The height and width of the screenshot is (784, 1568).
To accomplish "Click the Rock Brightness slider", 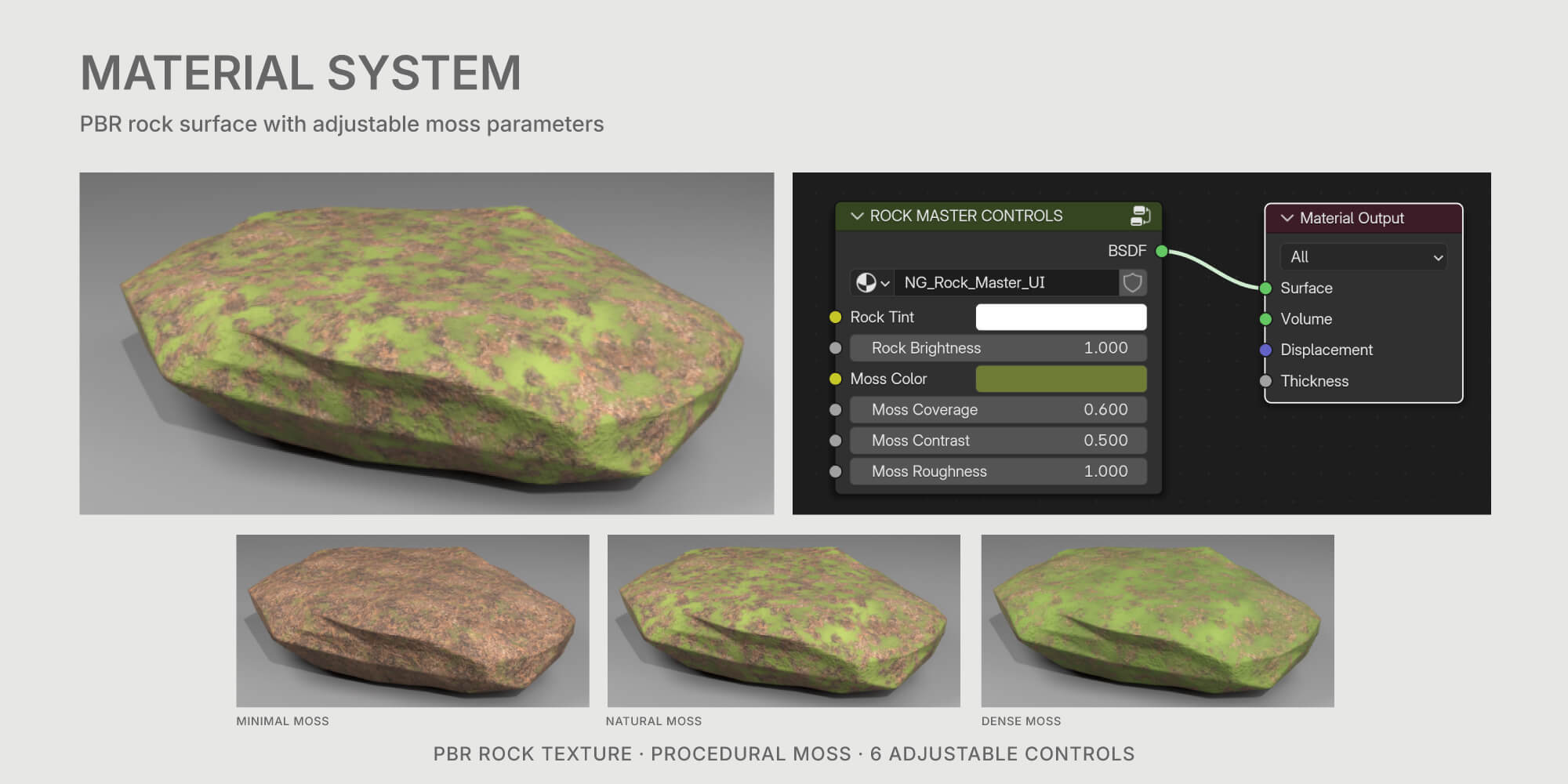I will 998,348.
